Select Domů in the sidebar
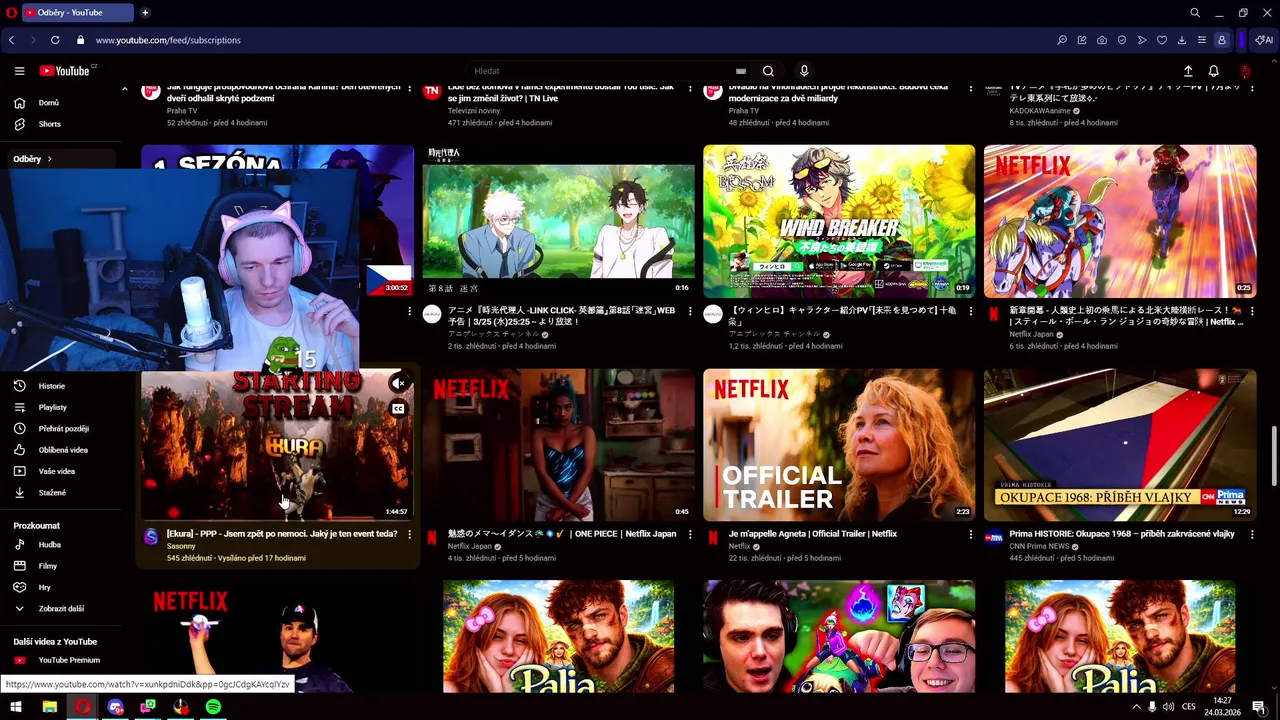The image size is (1280, 720). (x=61, y=103)
